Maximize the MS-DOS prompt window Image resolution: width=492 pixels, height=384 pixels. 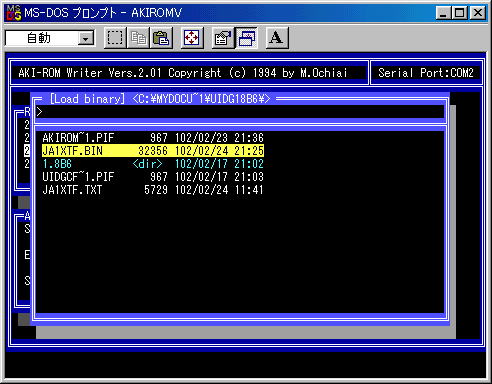[x=460, y=13]
